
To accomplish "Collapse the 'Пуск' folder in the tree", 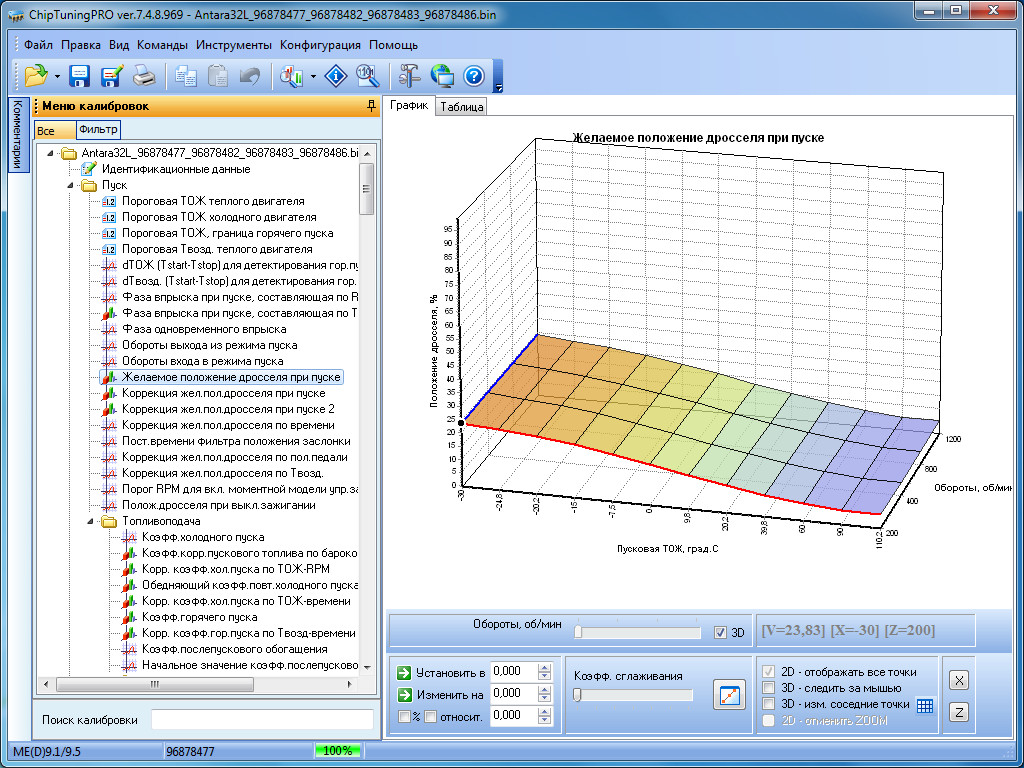I will (72, 185).
